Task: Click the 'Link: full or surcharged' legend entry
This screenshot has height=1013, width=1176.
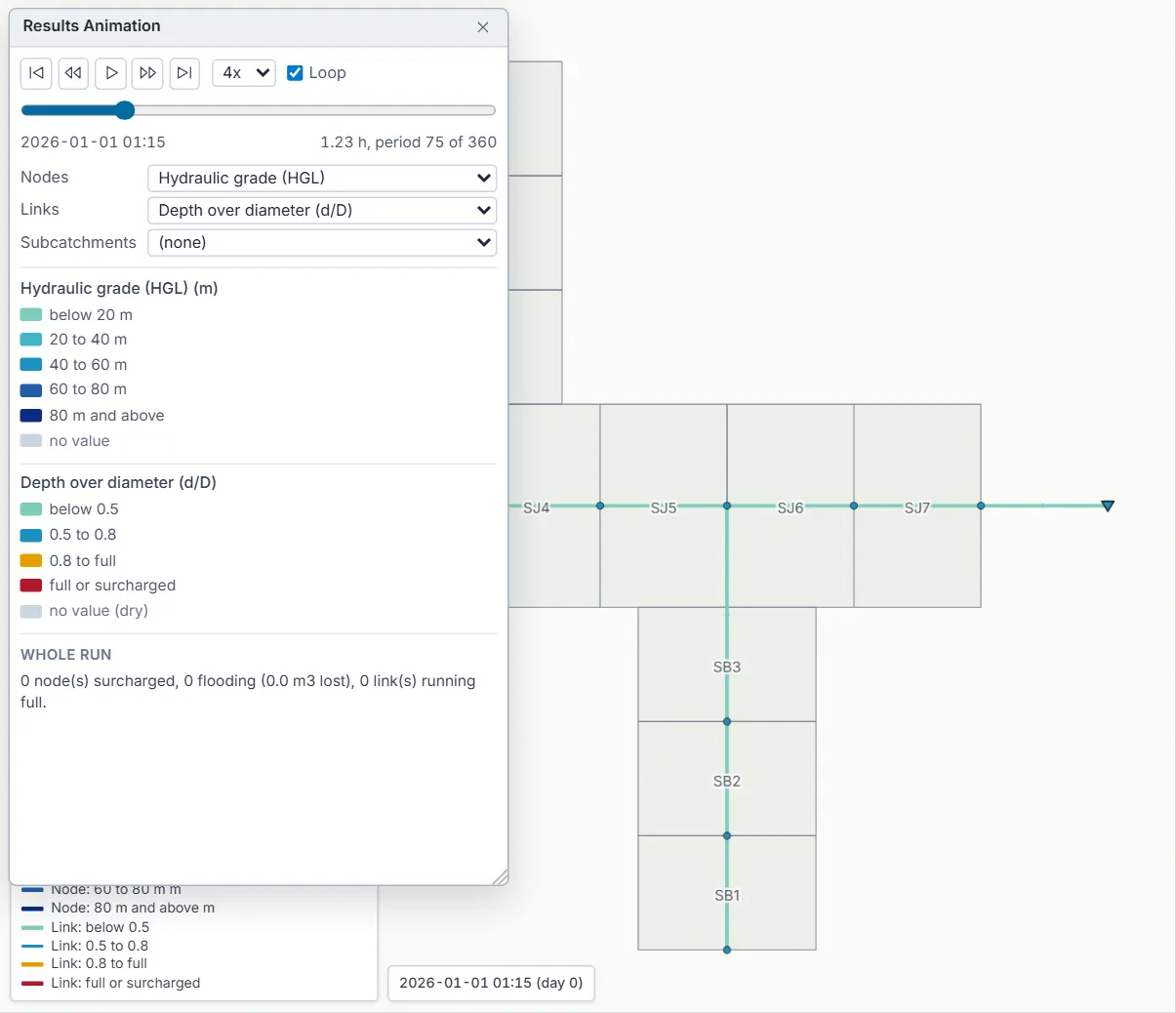Action: tap(110, 983)
